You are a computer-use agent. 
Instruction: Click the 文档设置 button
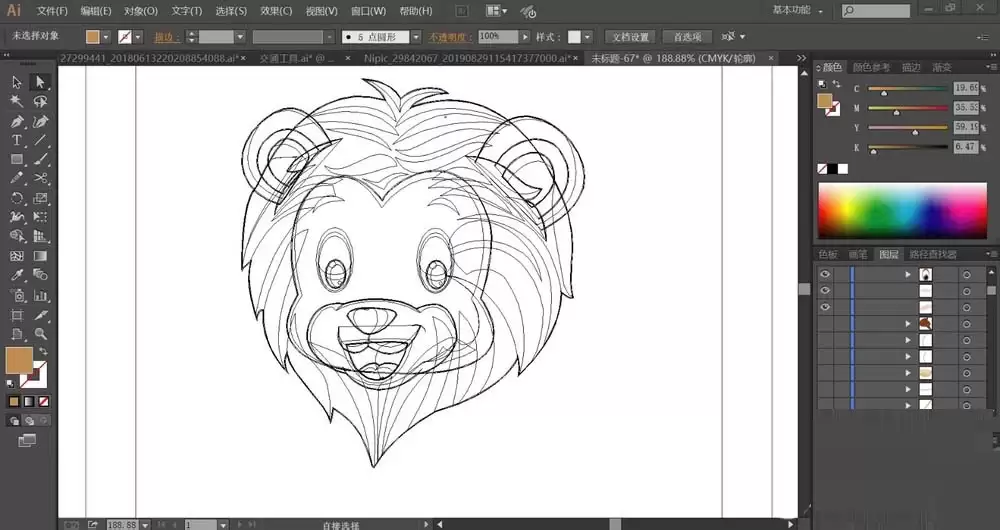[x=631, y=37]
